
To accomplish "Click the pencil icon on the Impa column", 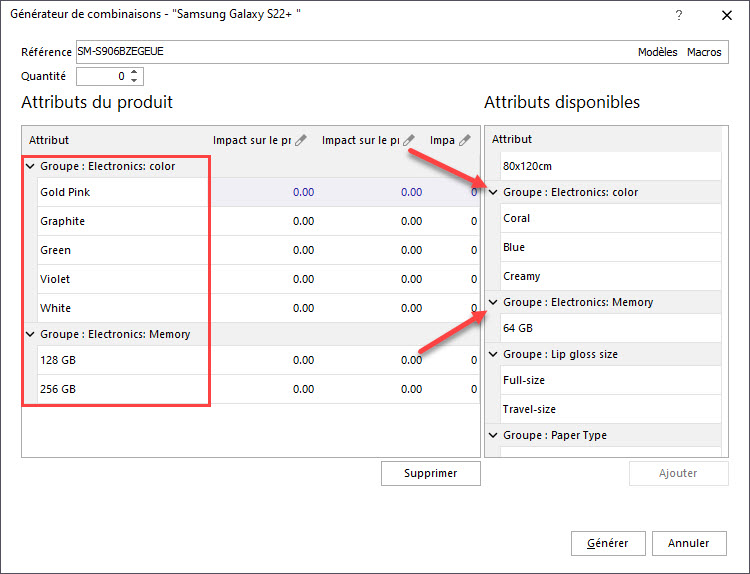I will 464,140.
